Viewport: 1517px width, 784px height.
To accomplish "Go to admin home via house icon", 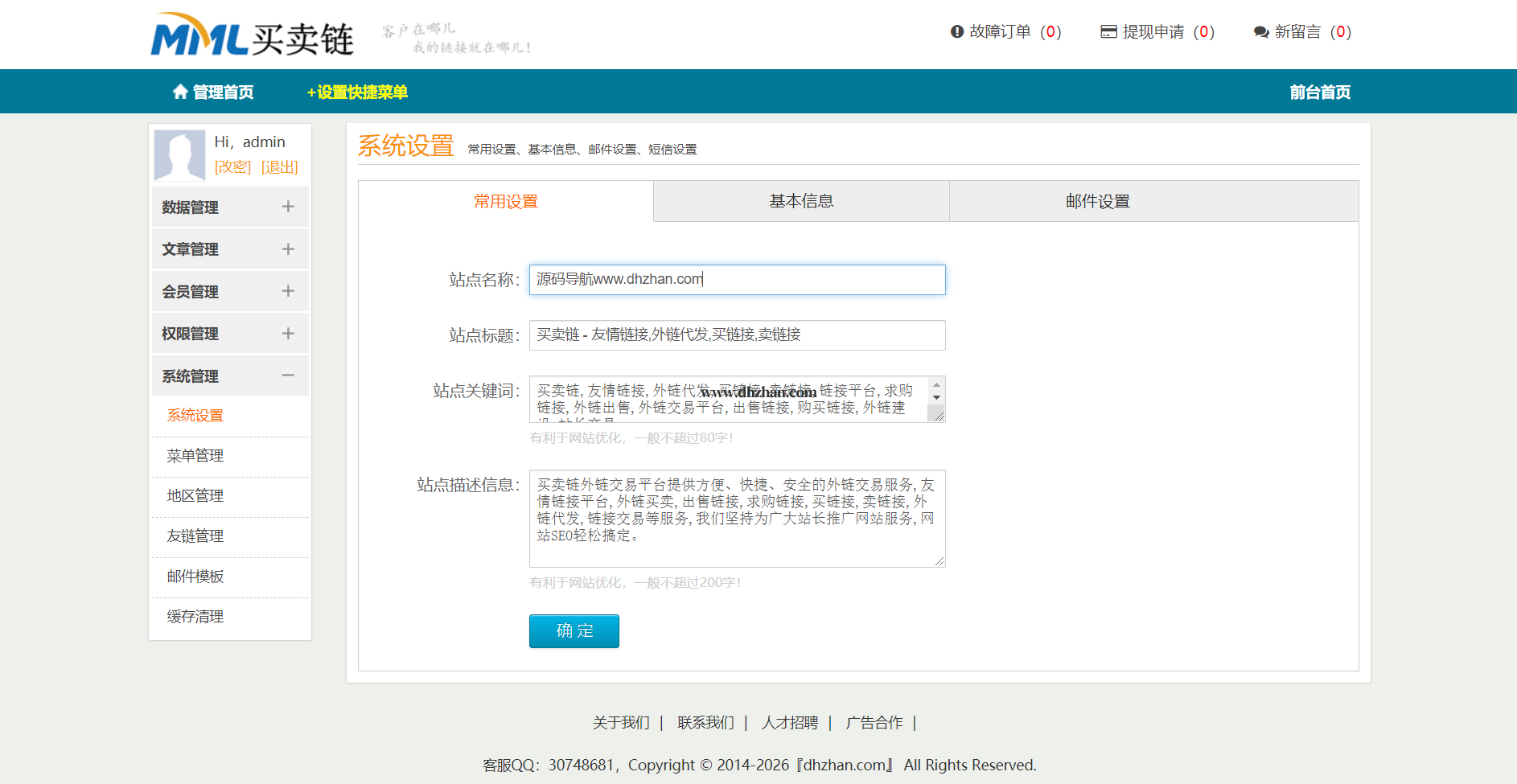I will coord(180,92).
